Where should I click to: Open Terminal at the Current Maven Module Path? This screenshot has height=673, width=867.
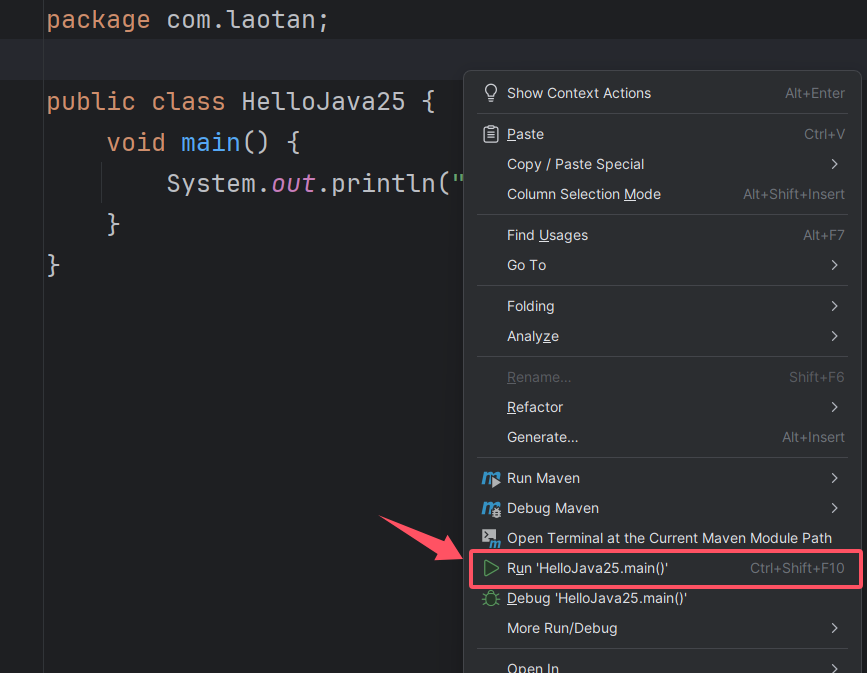tap(662, 538)
